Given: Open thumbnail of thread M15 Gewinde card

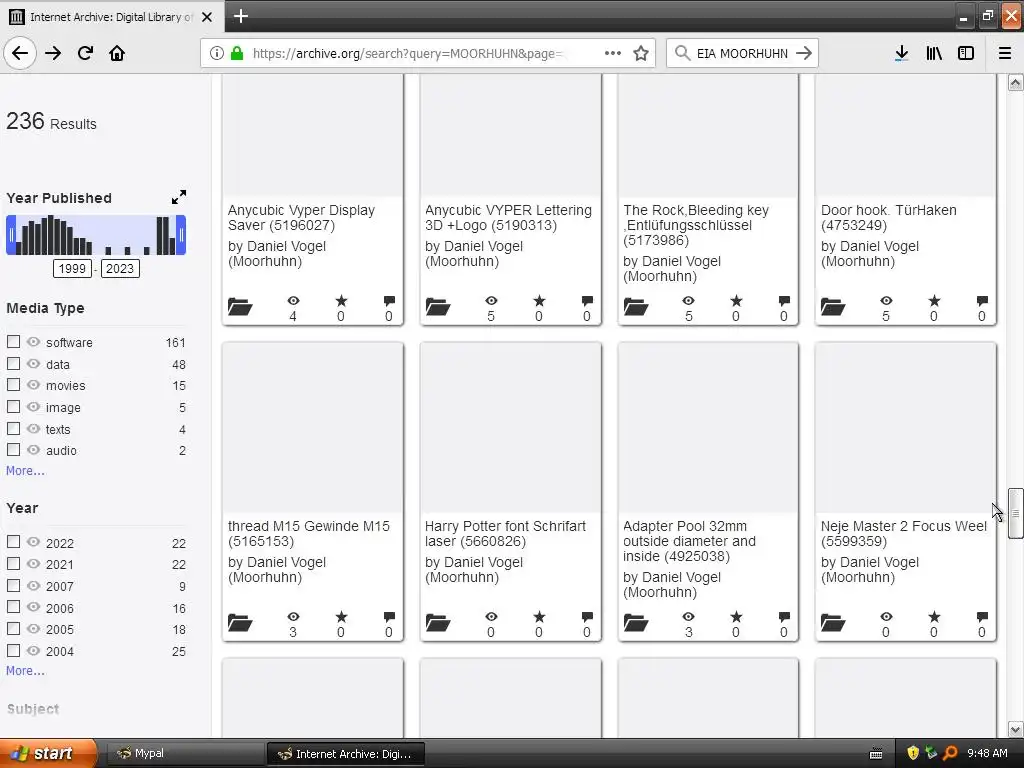Looking at the screenshot, I should (313, 428).
